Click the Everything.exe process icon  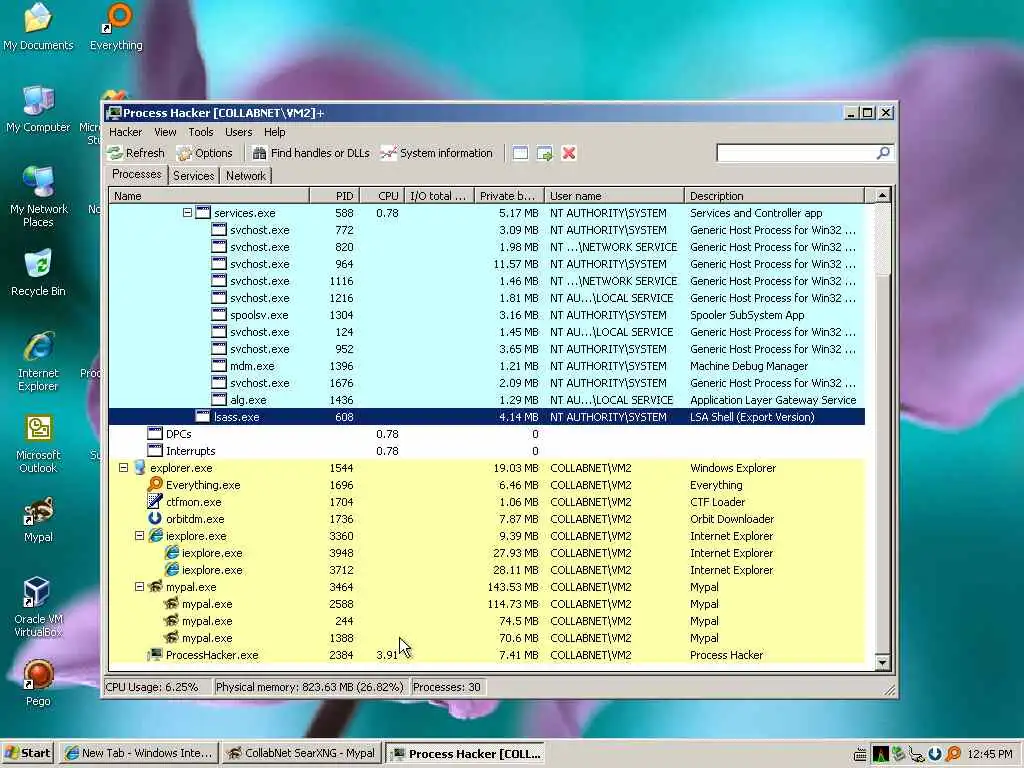coord(155,484)
